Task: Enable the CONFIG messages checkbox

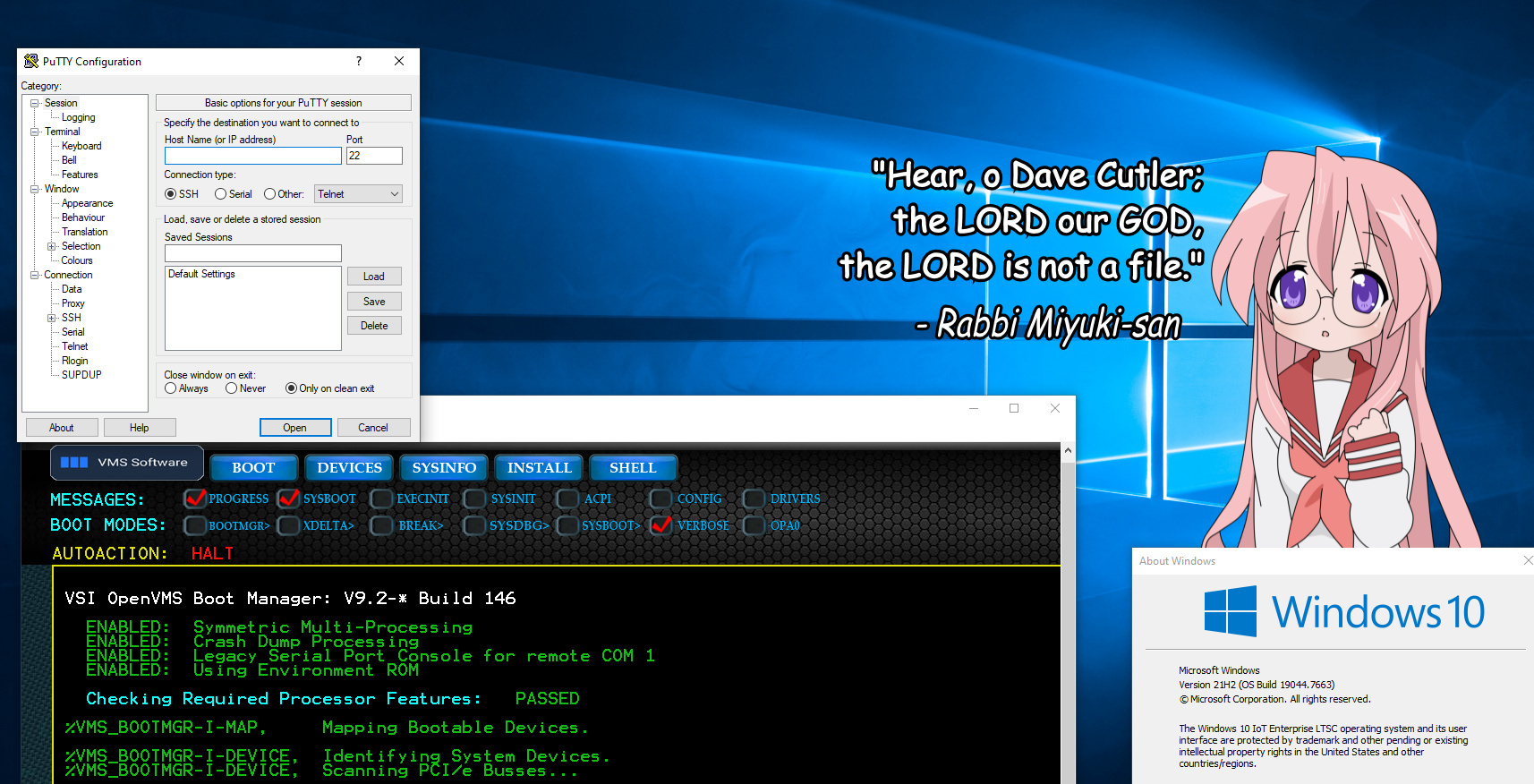Action: [x=660, y=499]
